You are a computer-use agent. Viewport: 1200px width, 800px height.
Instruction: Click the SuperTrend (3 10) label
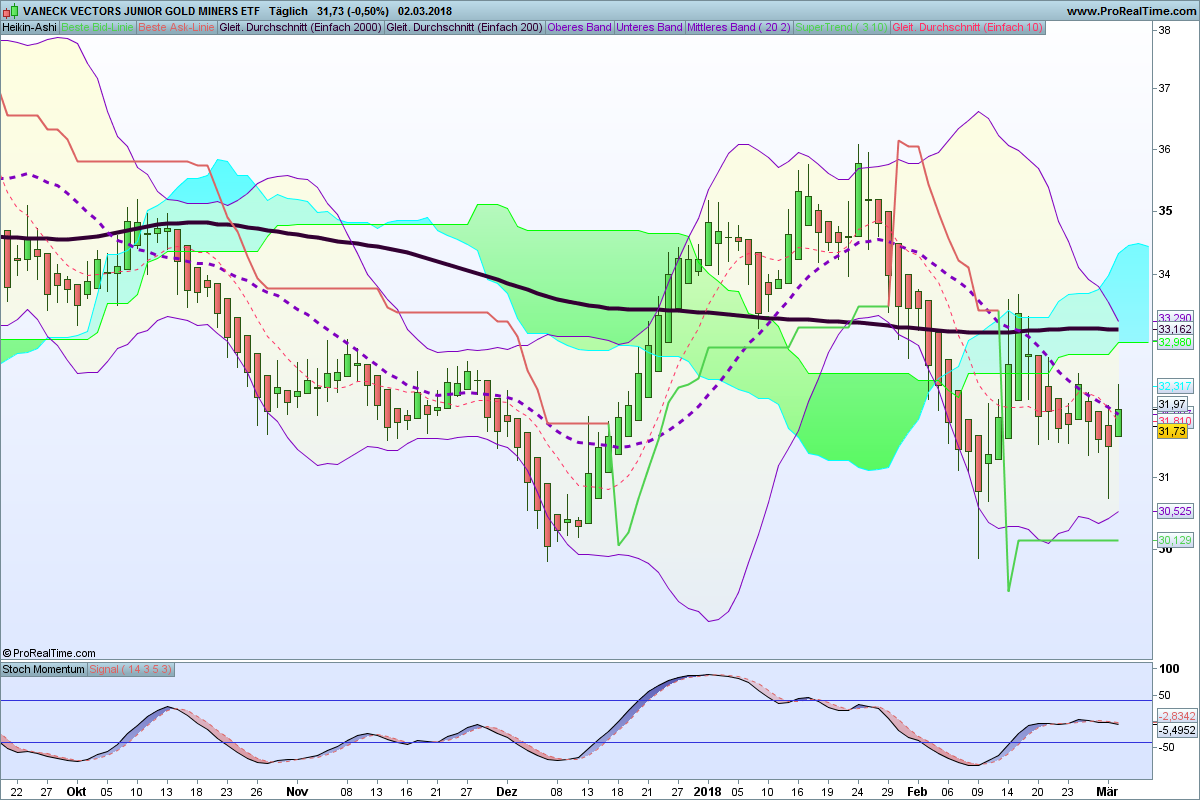841,27
